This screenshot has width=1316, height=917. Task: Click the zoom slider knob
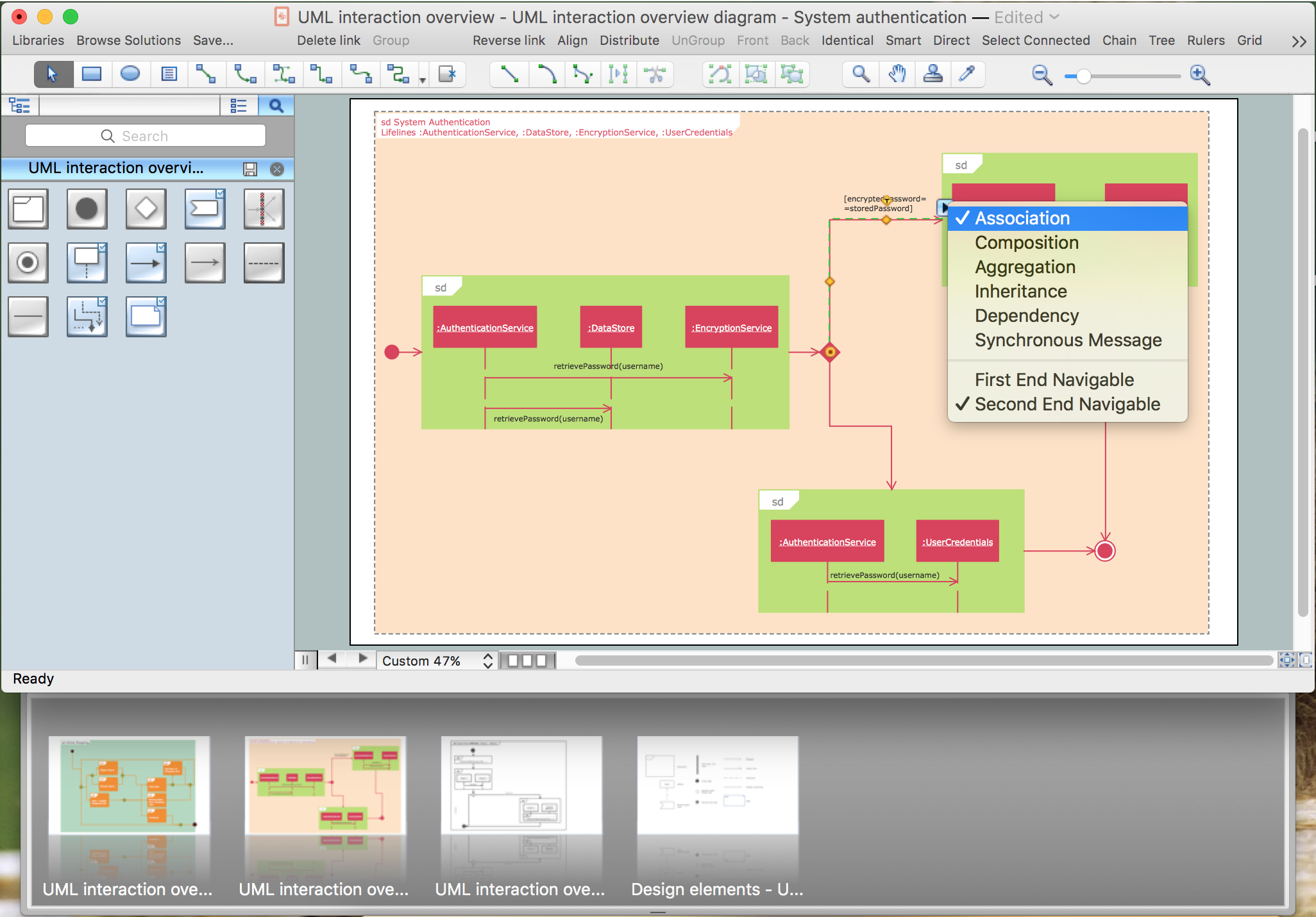coord(1083,76)
